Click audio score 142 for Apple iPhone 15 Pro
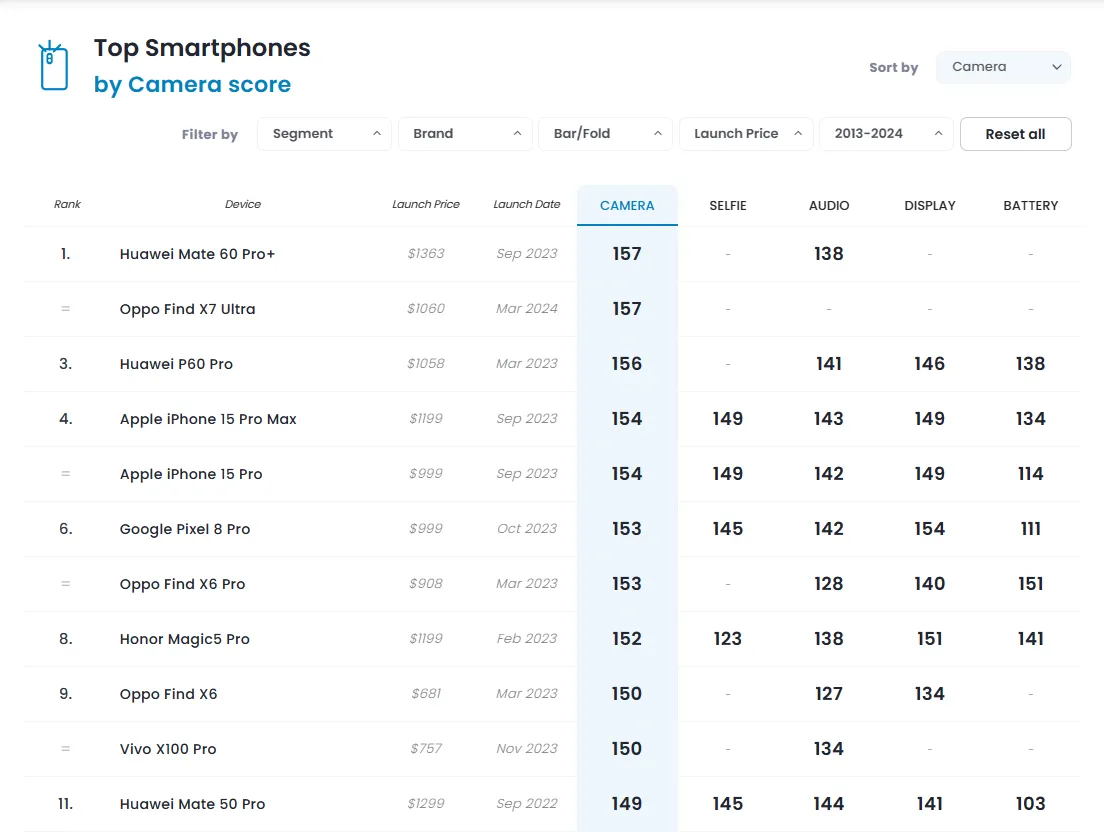This screenshot has width=1104, height=832. pos(829,474)
